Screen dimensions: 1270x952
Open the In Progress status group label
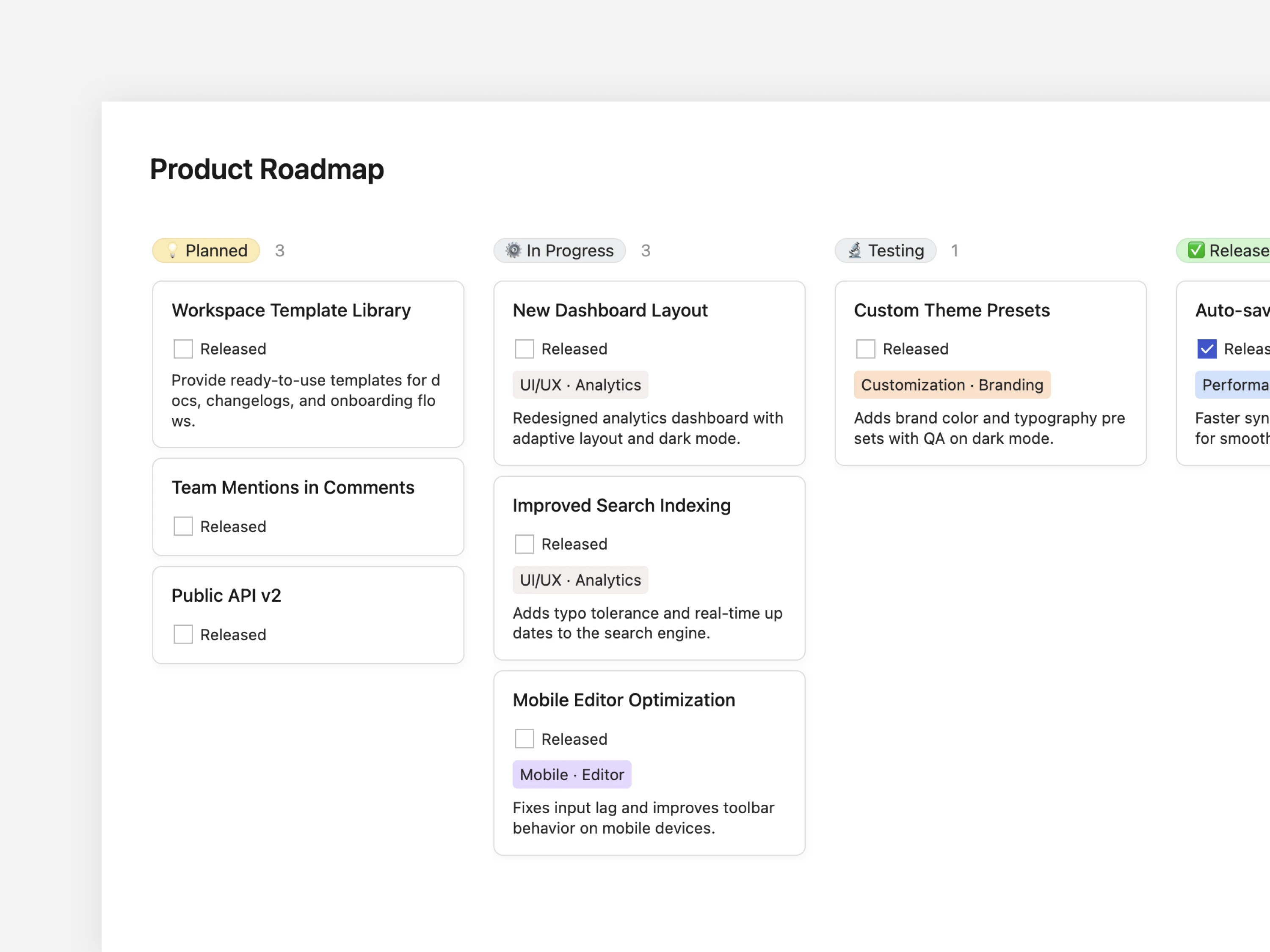569,251
